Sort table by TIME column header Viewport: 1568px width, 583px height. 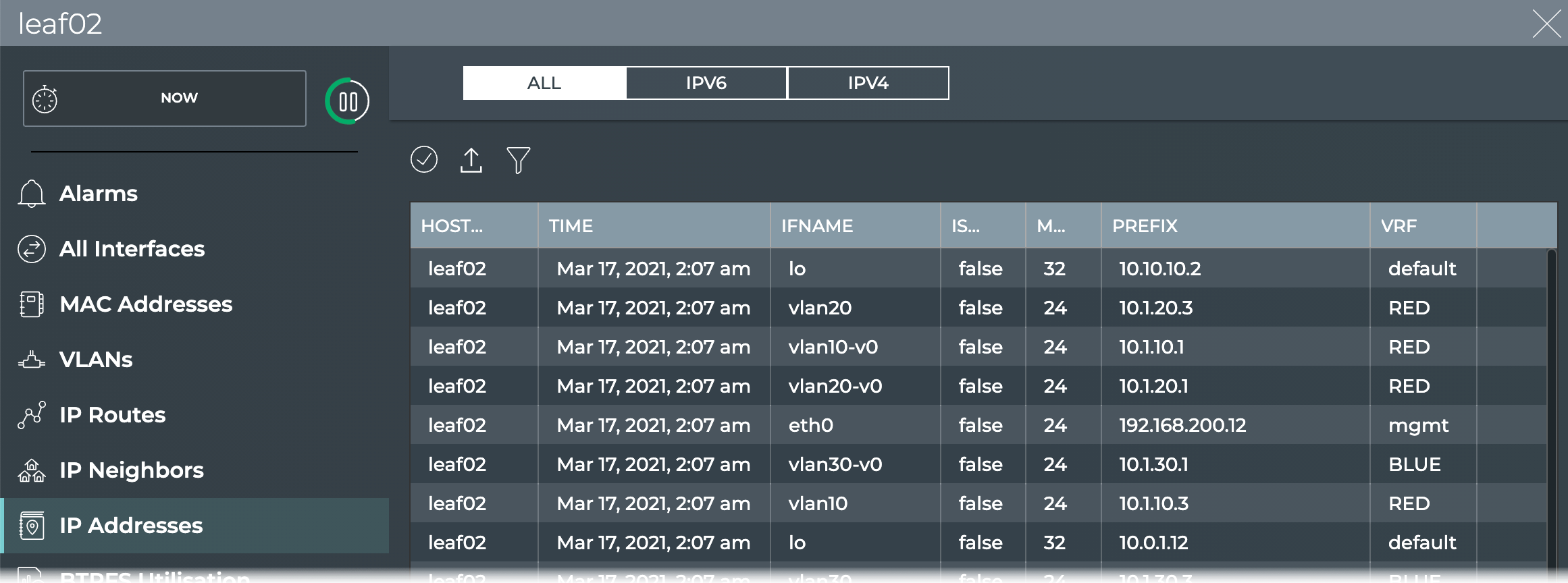point(571,226)
